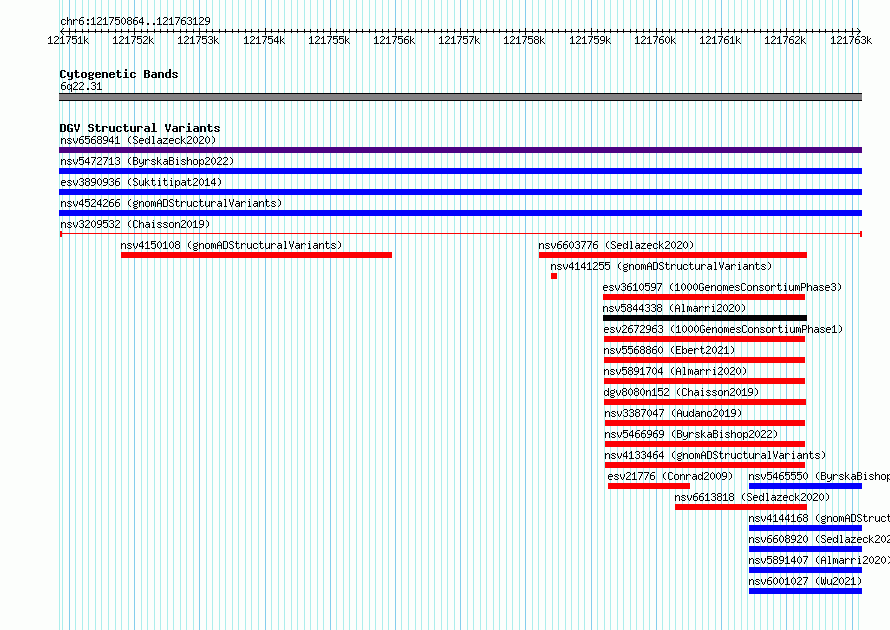Viewport: 890px width, 630px height.
Task: Open nsv4133464 (gnomADStructuralVariants) label
Action: [715, 455]
